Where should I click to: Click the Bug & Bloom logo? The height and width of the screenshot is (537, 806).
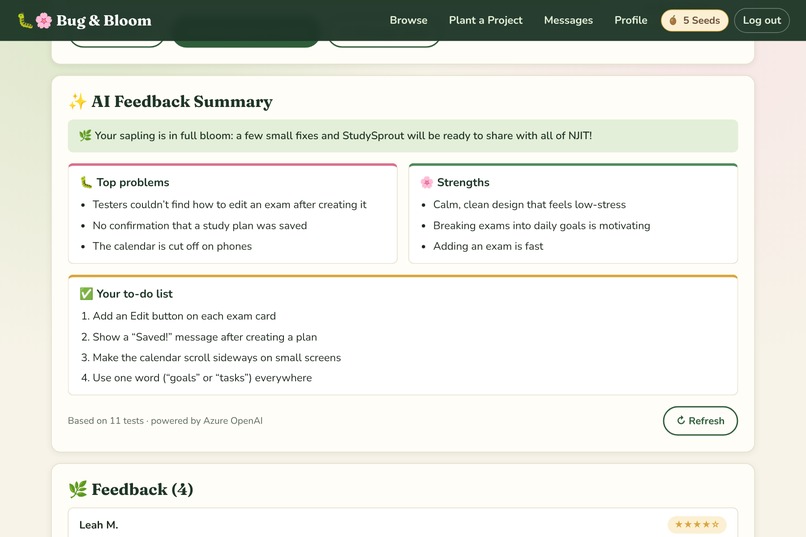85,21
